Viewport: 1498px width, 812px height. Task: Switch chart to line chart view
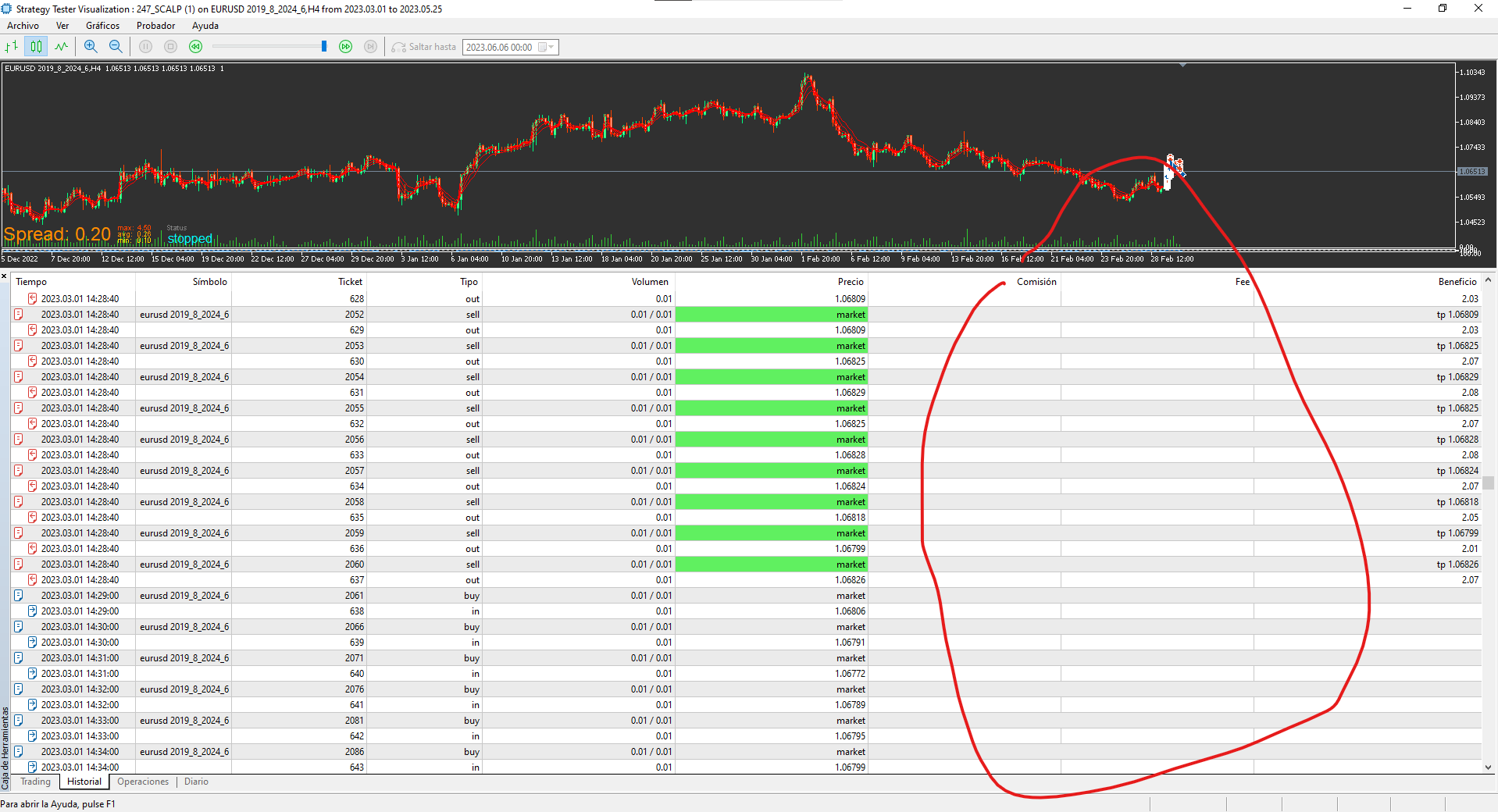click(x=61, y=47)
